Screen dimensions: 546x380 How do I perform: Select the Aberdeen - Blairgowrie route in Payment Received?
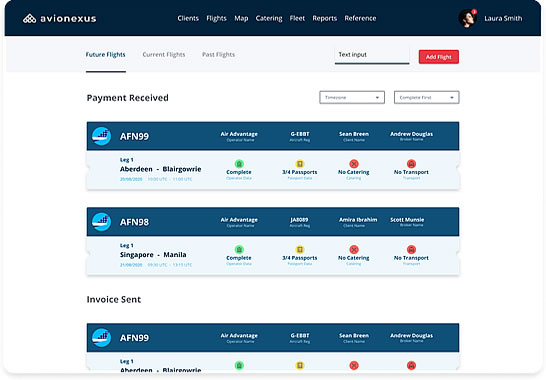click(161, 169)
